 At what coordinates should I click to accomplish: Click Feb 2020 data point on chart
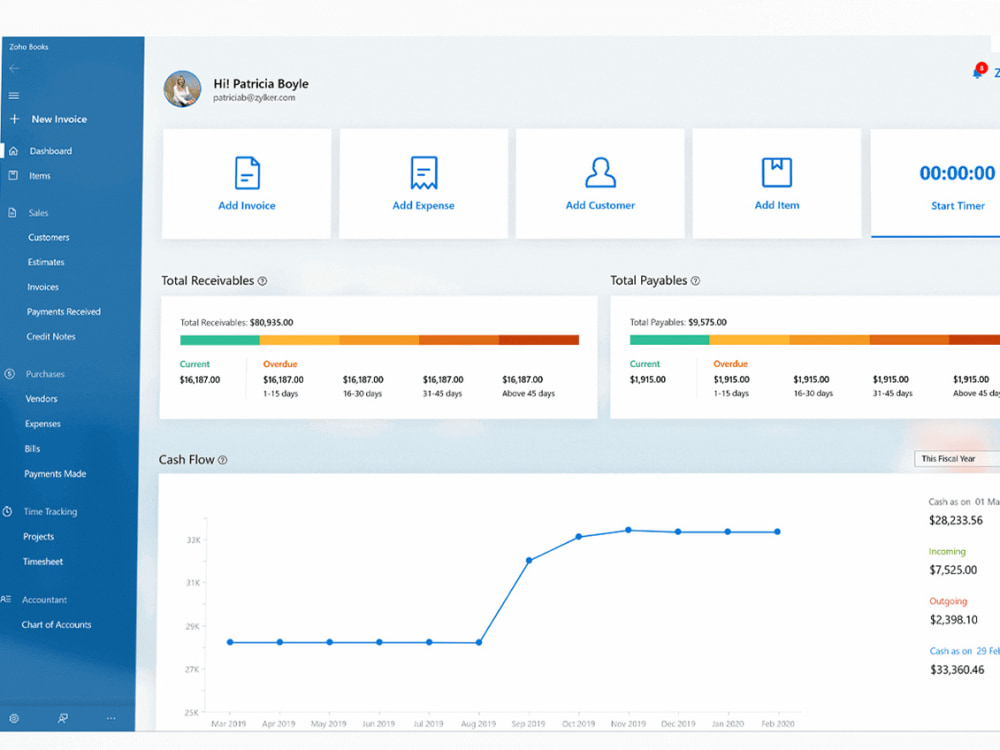pyautogui.click(x=777, y=532)
